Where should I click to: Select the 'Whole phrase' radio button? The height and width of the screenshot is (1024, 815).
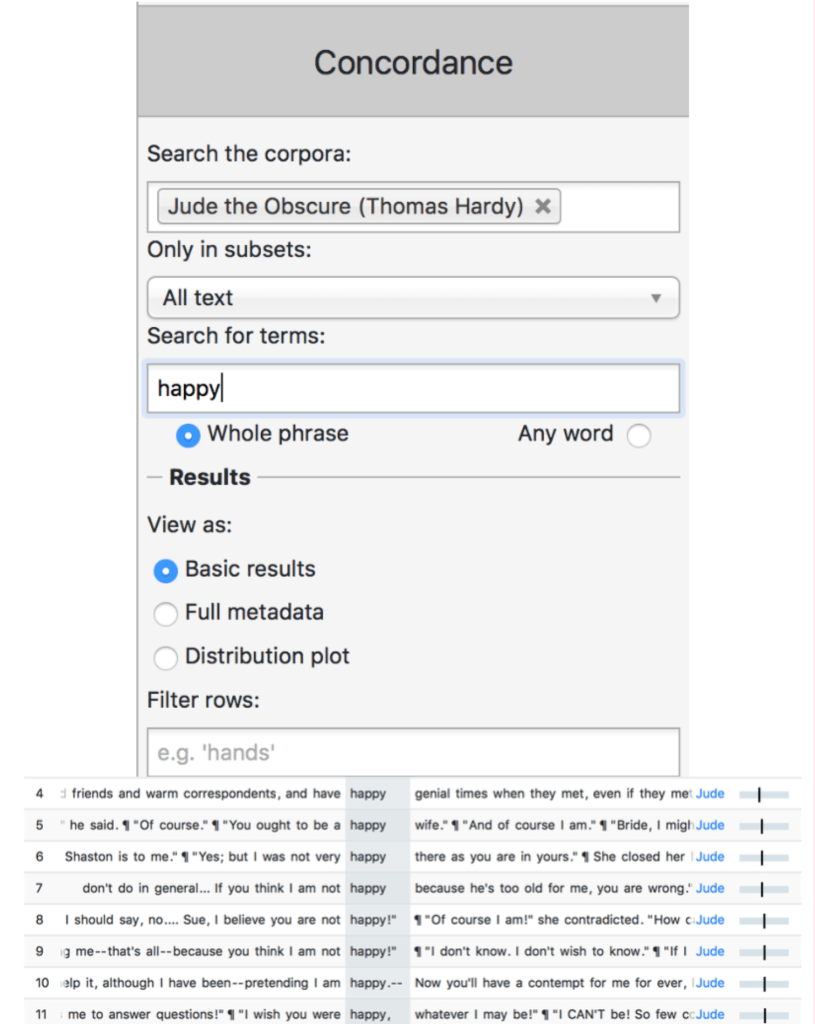click(187, 435)
